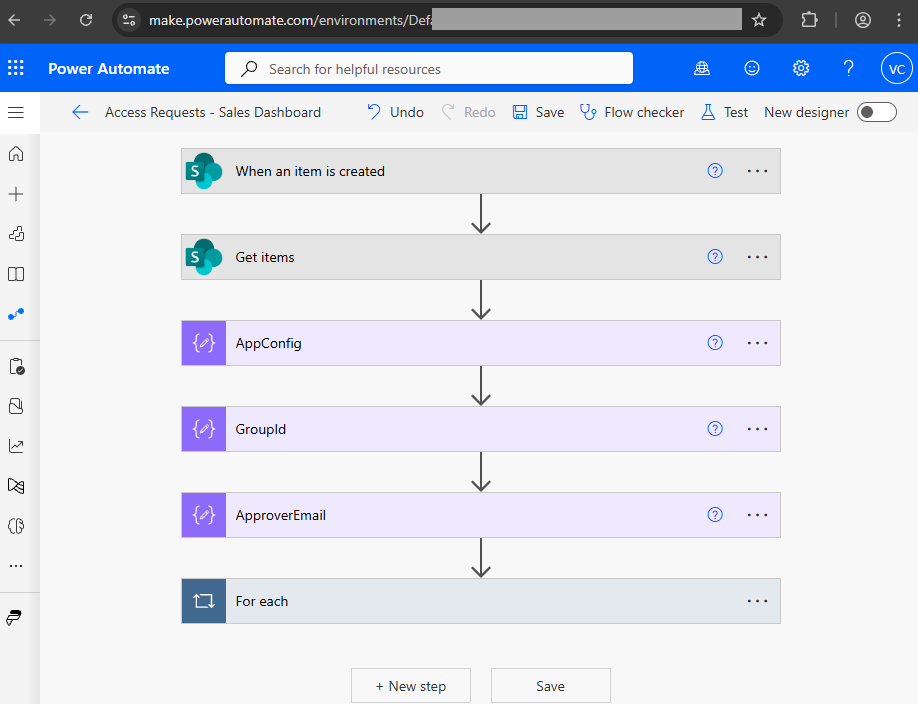The image size is (918, 704).
Task: Open Home in the left sidebar
Action: coord(16,153)
